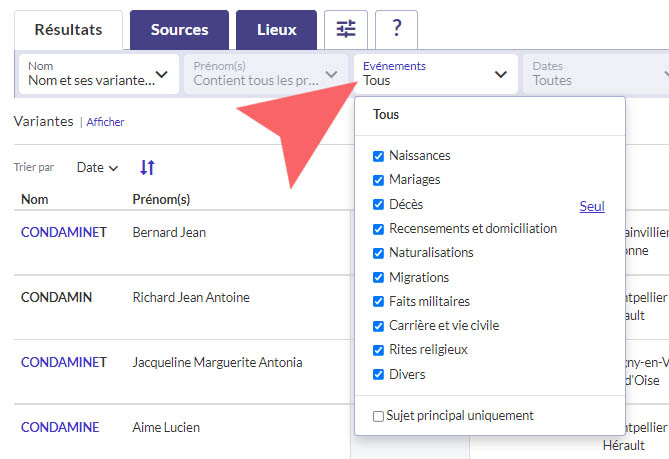Reverse sort order with the arrows icon
The width and height of the screenshot is (669, 459).
pyautogui.click(x=147, y=168)
